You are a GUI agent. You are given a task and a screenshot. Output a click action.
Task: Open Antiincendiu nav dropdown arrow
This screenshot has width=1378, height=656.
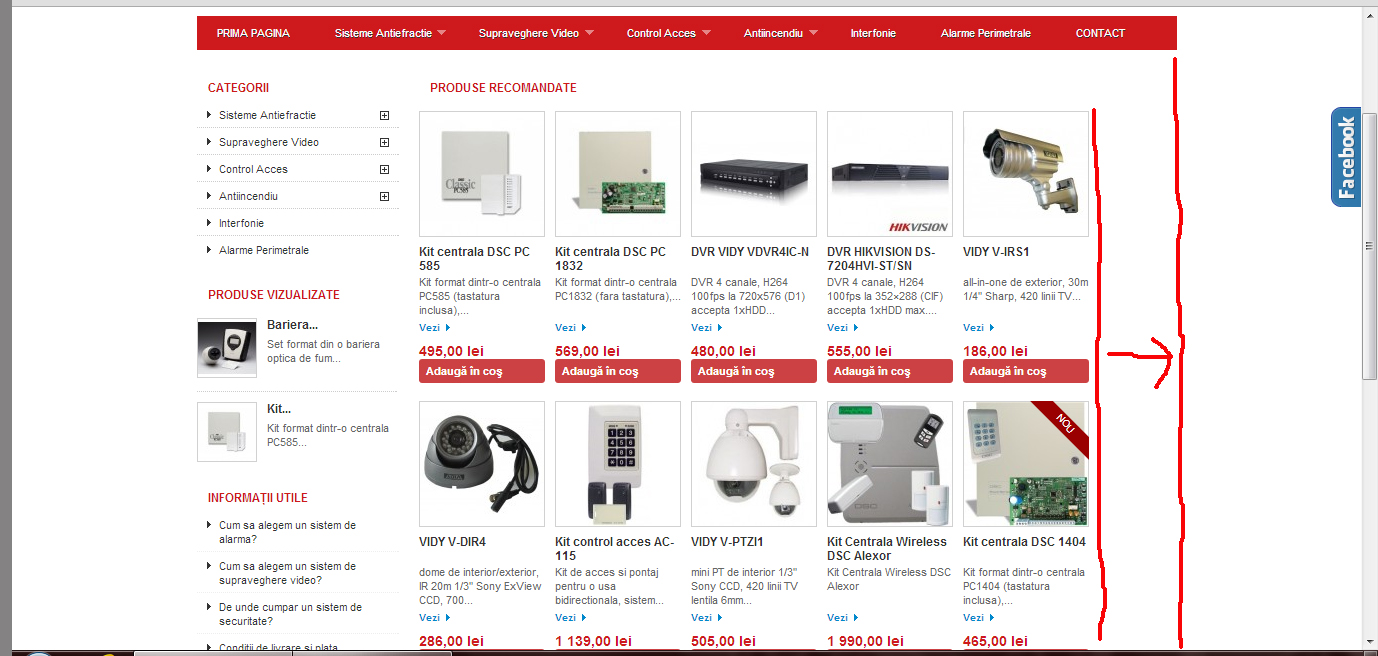[x=813, y=33]
